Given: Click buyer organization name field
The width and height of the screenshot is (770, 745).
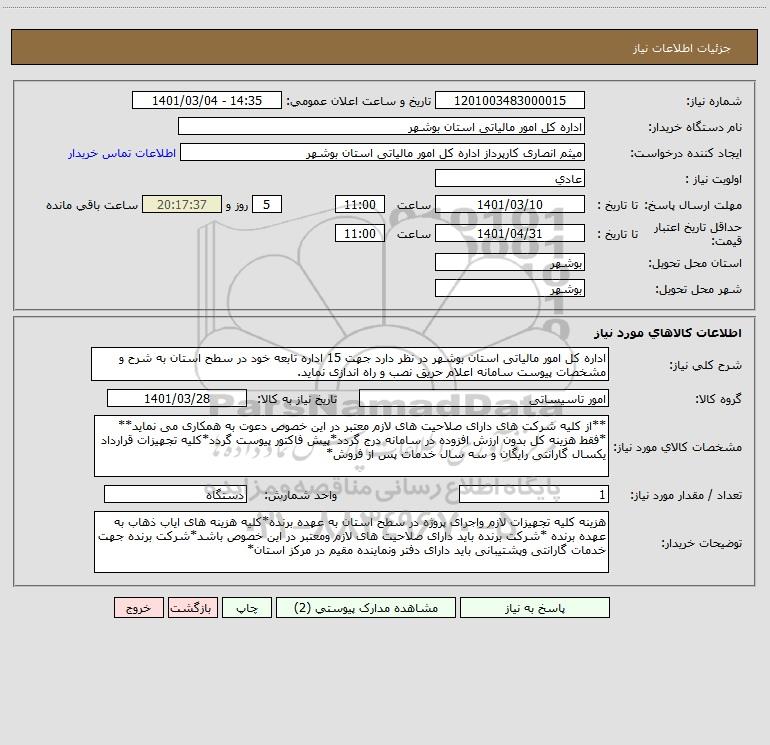Looking at the screenshot, I should point(381,126).
